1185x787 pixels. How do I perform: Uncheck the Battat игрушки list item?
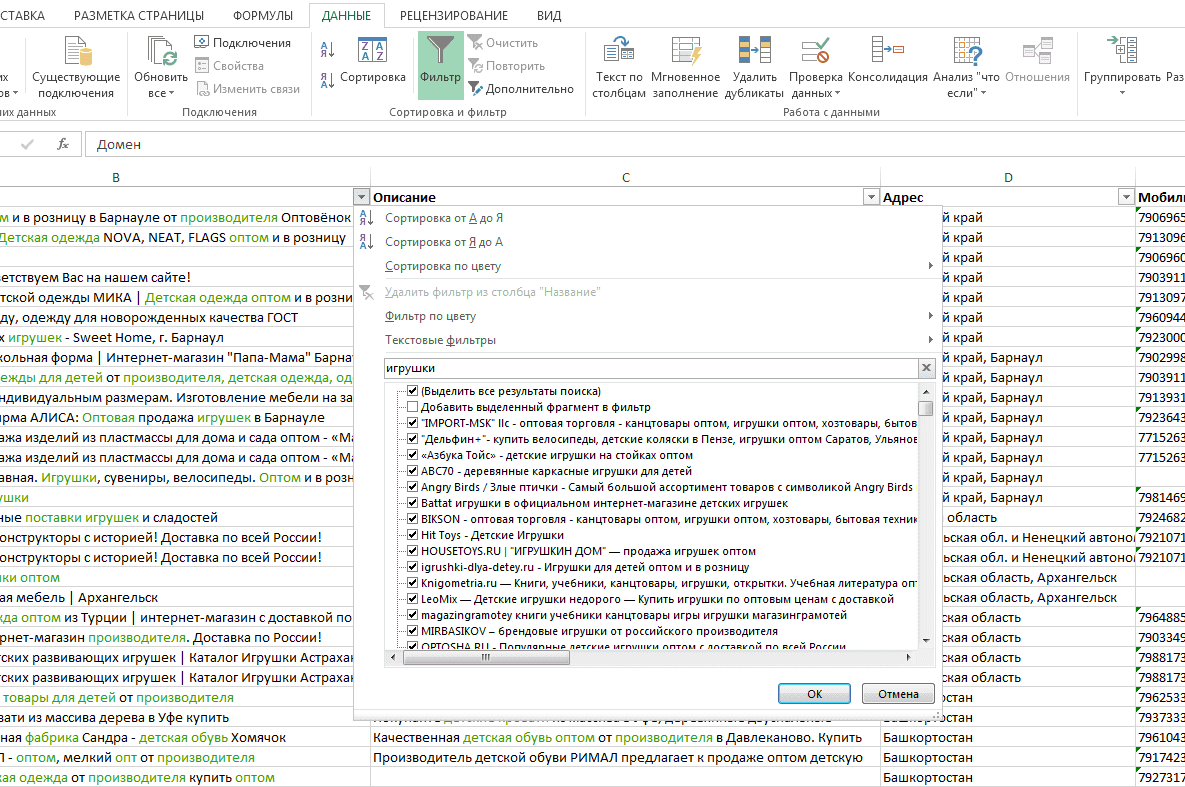413,503
